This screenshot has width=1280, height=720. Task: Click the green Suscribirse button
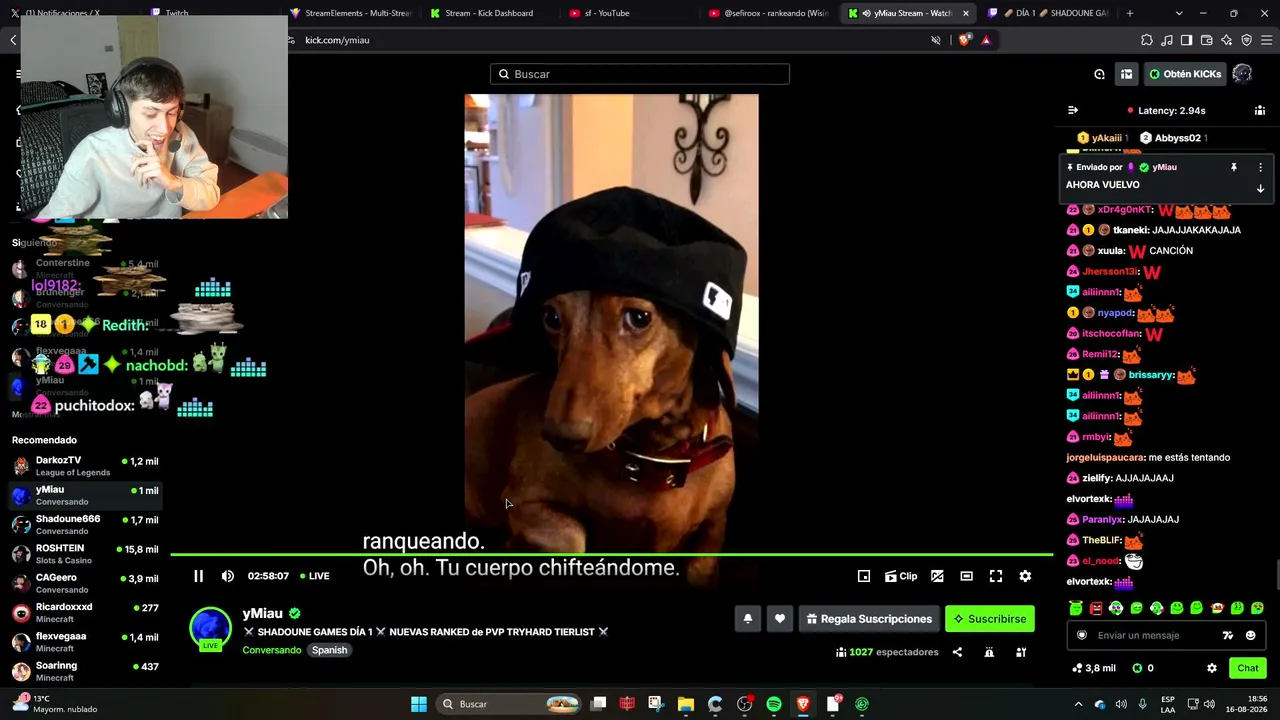[989, 619]
